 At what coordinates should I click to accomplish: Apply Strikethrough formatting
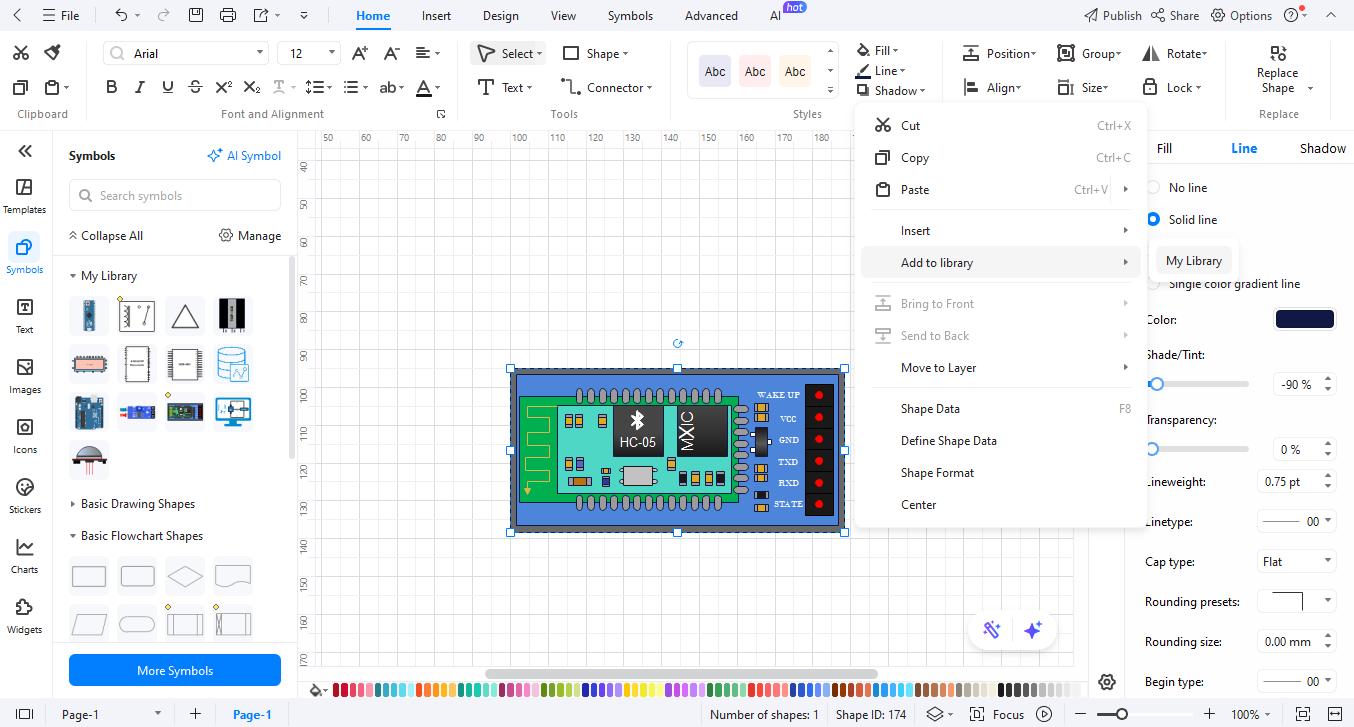(195, 87)
